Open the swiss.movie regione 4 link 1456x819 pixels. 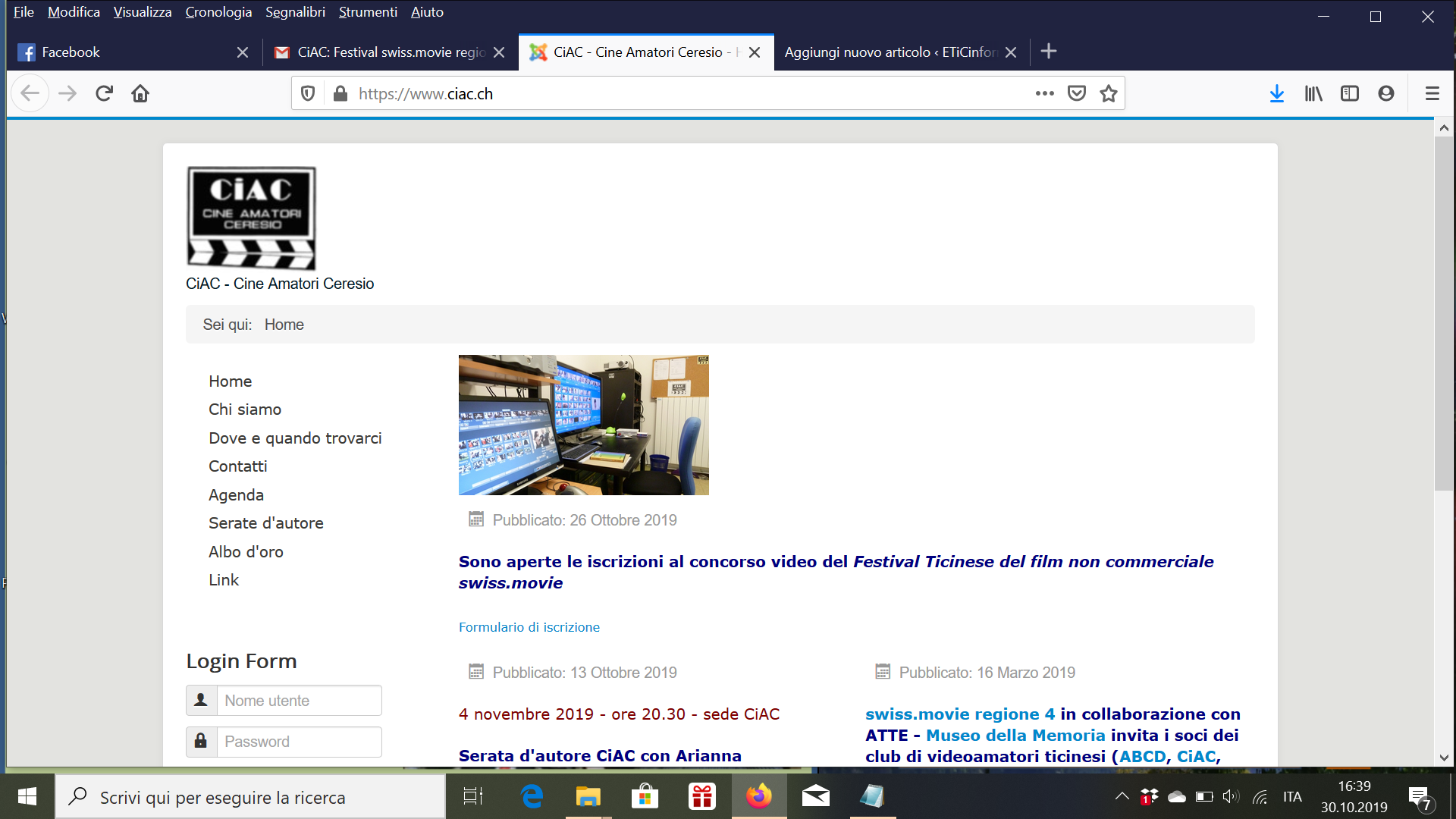(960, 714)
